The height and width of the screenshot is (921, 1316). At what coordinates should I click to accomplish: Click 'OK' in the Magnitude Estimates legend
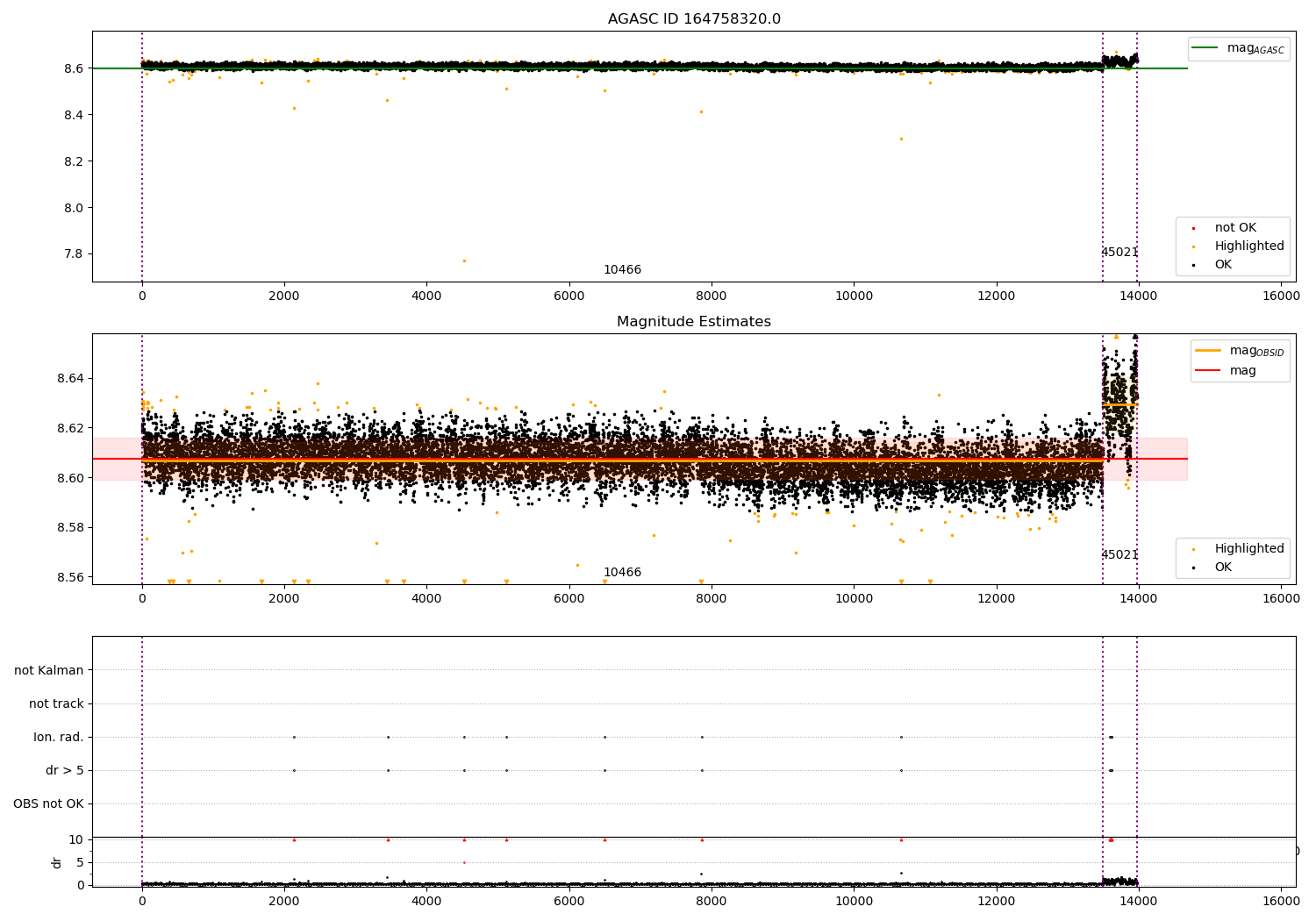(1223, 568)
